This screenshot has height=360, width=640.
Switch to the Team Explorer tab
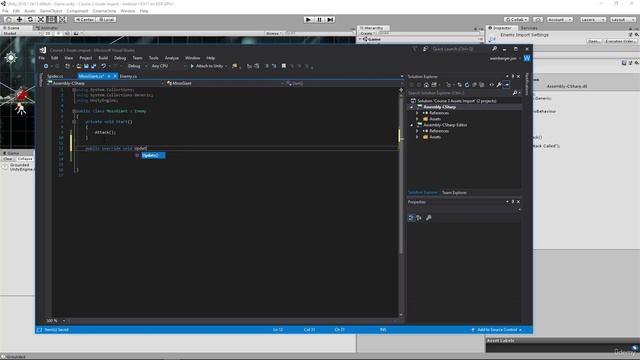click(454, 193)
